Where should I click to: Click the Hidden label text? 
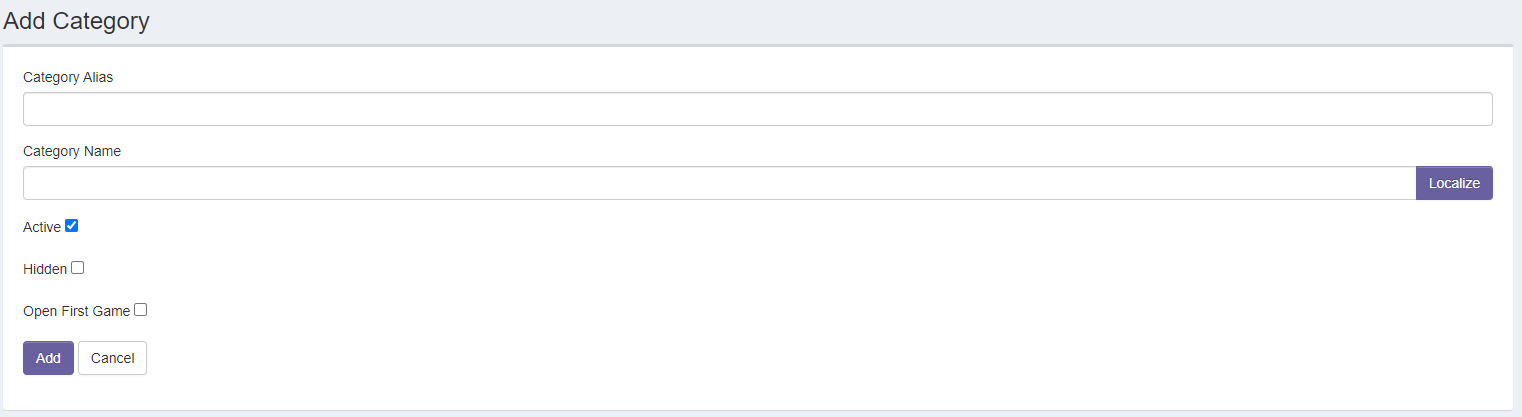click(x=45, y=269)
